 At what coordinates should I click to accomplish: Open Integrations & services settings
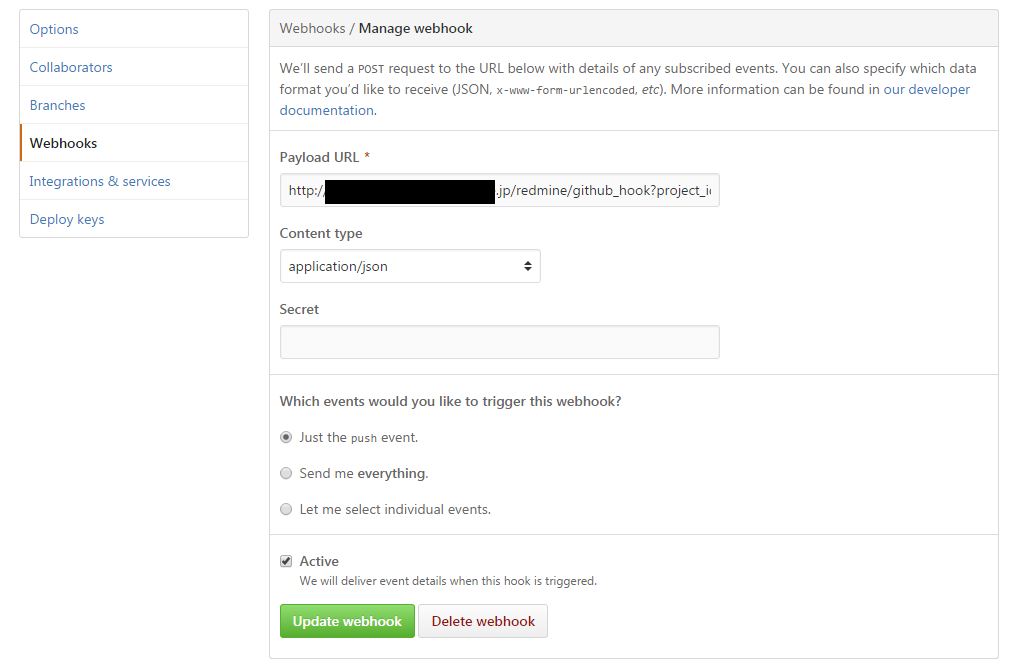pyautogui.click(x=100, y=181)
